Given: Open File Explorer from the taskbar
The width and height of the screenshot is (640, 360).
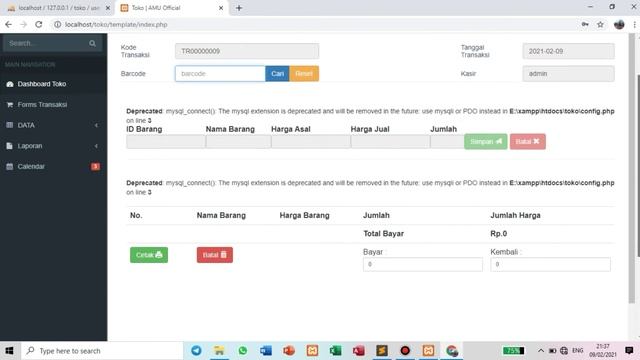Looking at the screenshot, I should point(219,351).
